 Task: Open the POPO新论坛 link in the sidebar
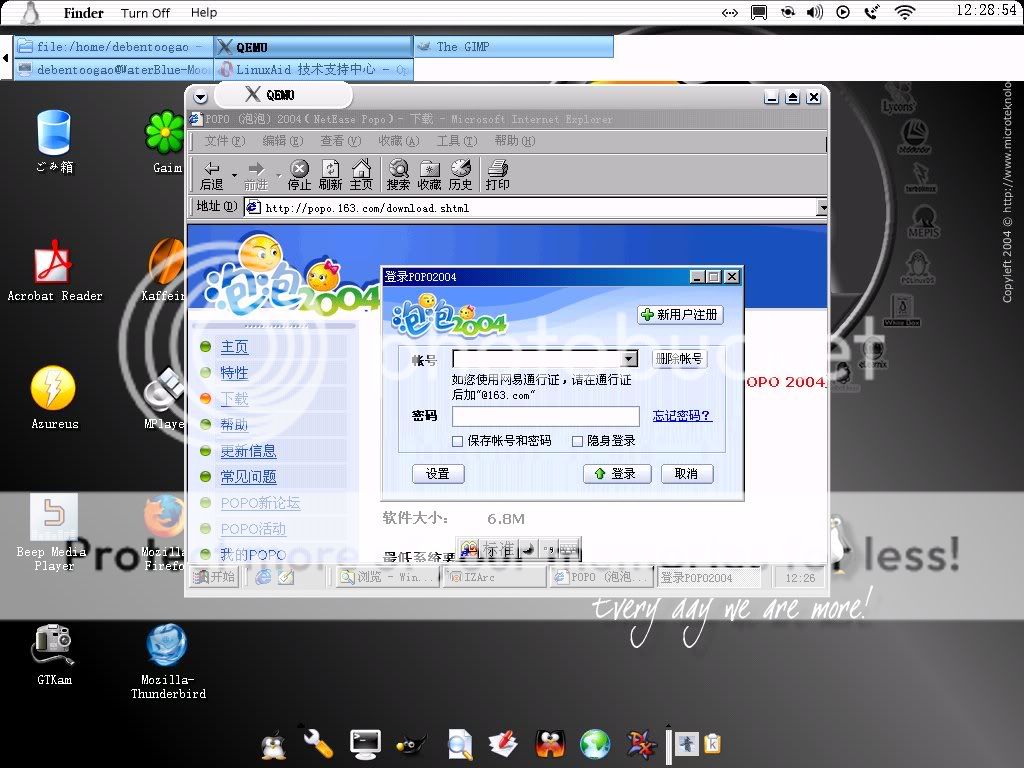(261, 503)
